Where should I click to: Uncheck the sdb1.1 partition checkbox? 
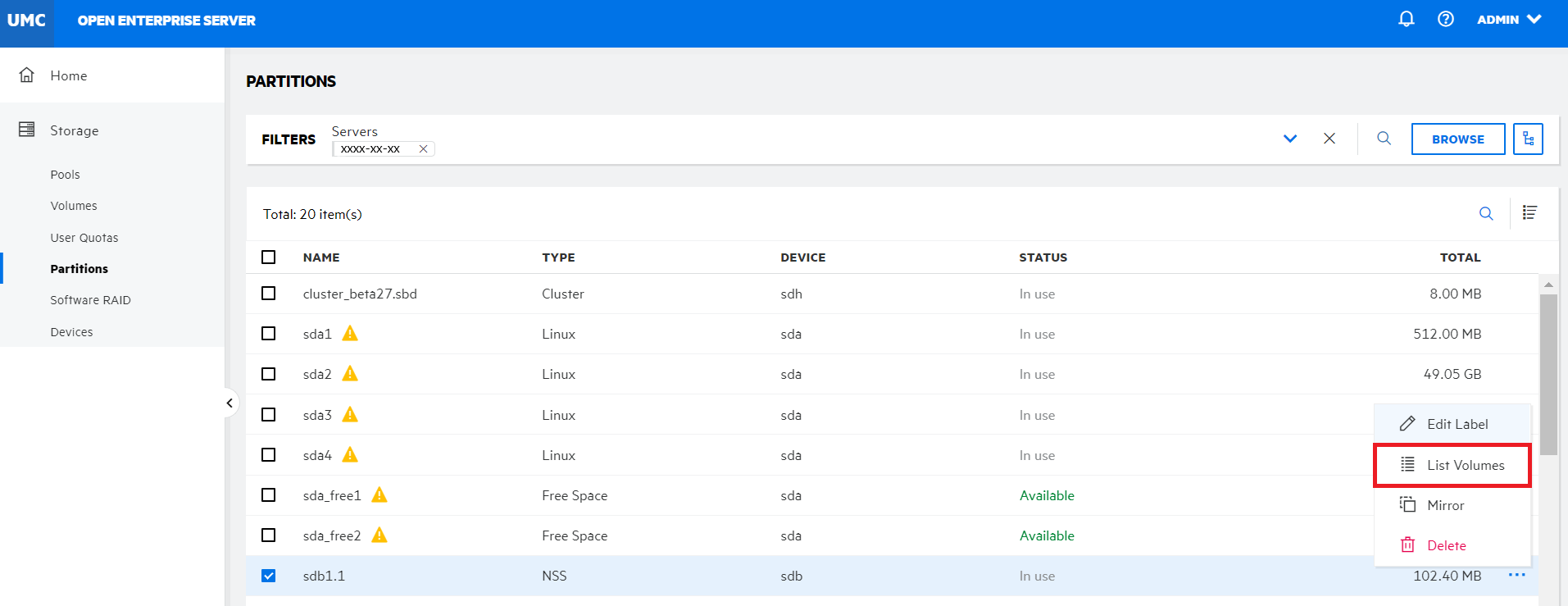tap(268, 576)
